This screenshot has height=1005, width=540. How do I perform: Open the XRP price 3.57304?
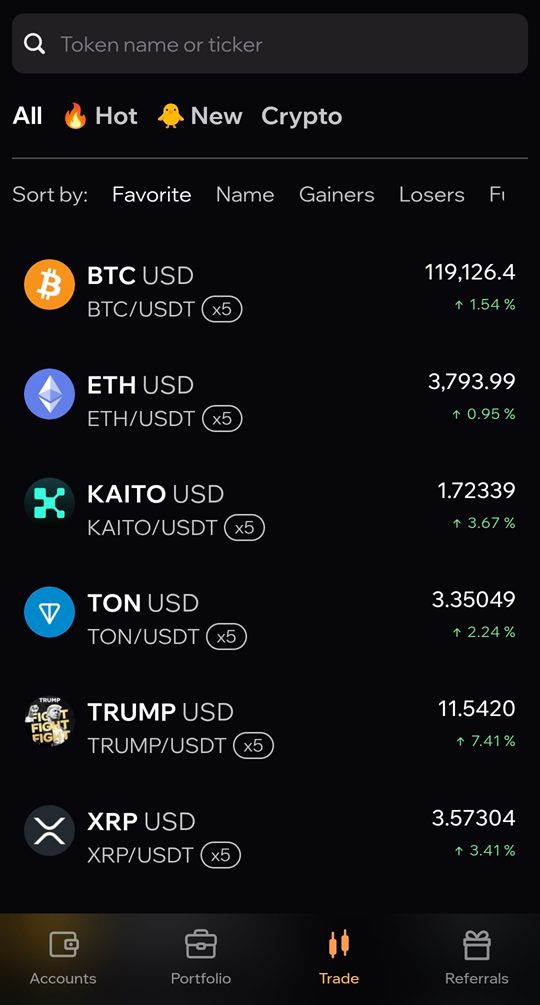click(473, 818)
